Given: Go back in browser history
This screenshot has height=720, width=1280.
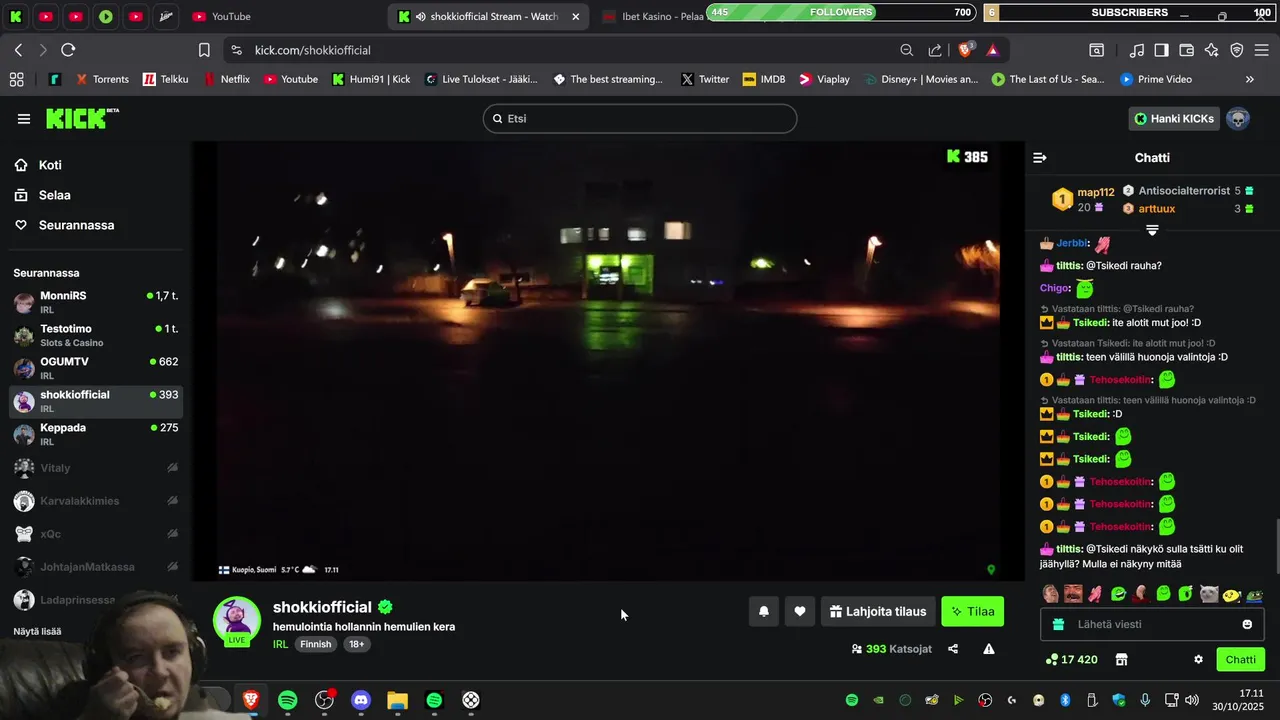Looking at the screenshot, I should click(18, 50).
